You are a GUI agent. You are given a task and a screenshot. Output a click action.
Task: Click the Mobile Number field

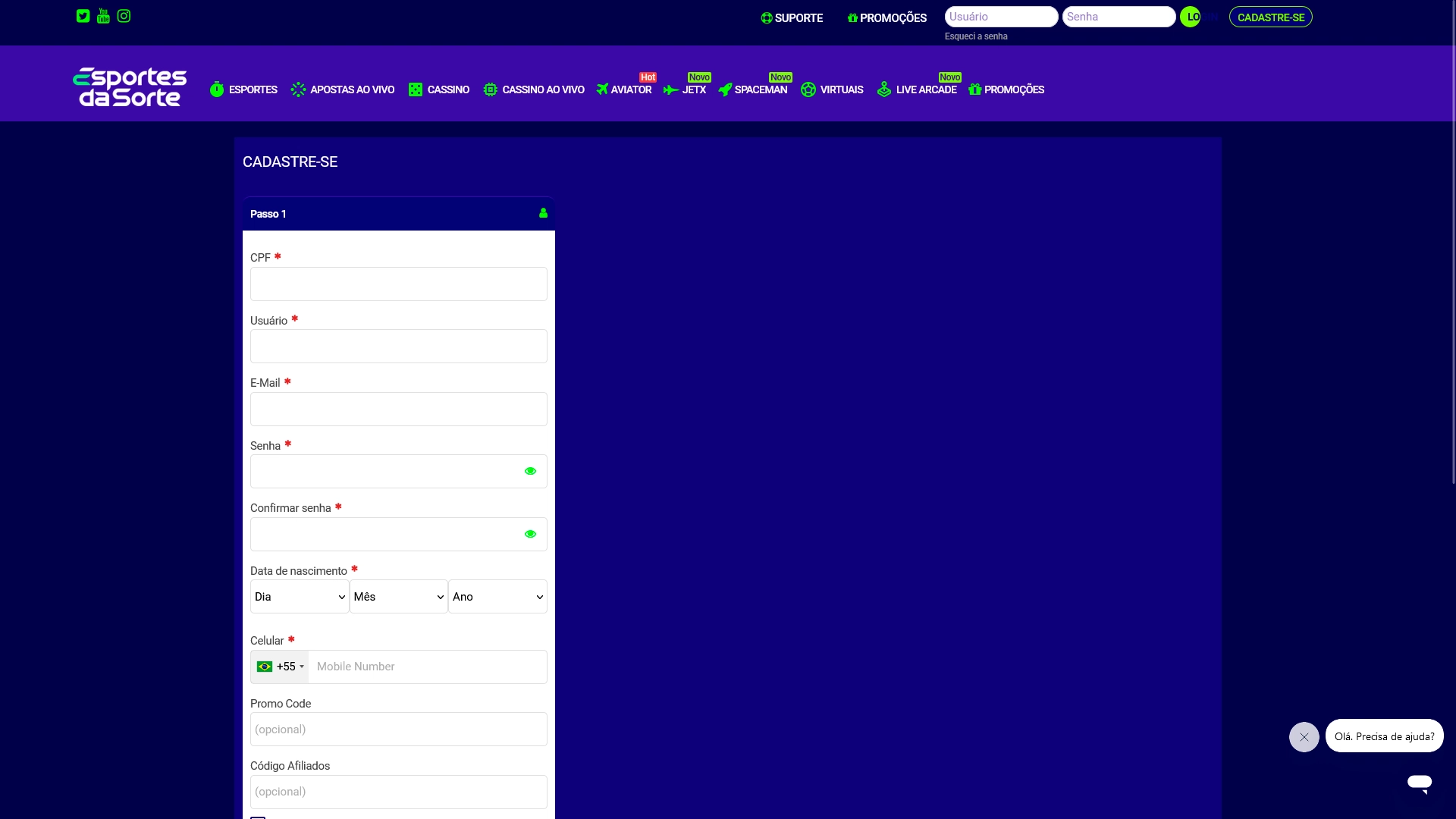428,667
